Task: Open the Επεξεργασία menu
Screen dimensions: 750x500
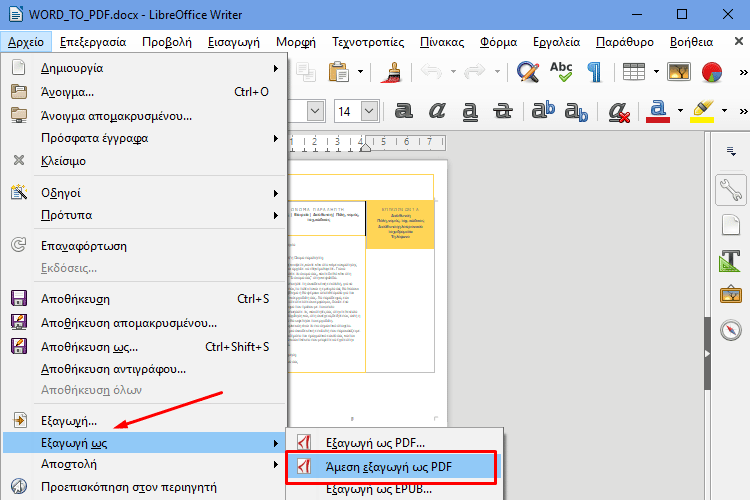Action: click(x=93, y=42)
